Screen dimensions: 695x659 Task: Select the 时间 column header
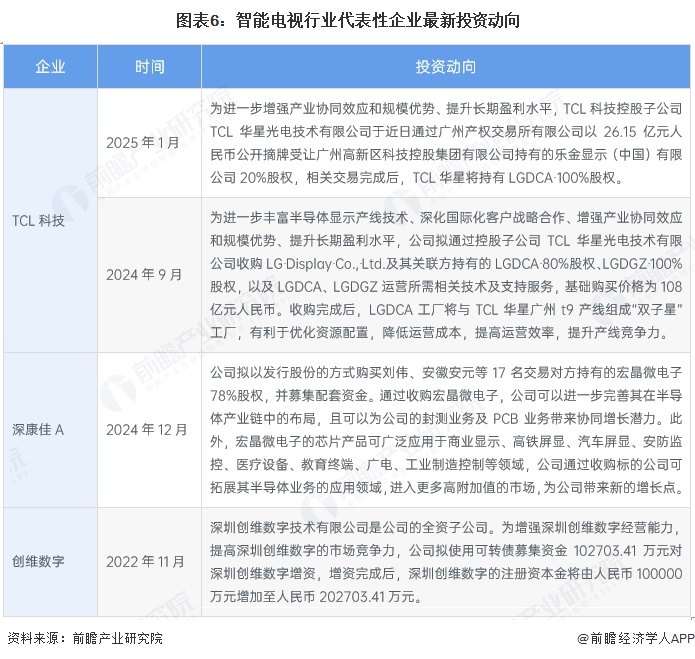pyautogui.click(x=149, y=66)
